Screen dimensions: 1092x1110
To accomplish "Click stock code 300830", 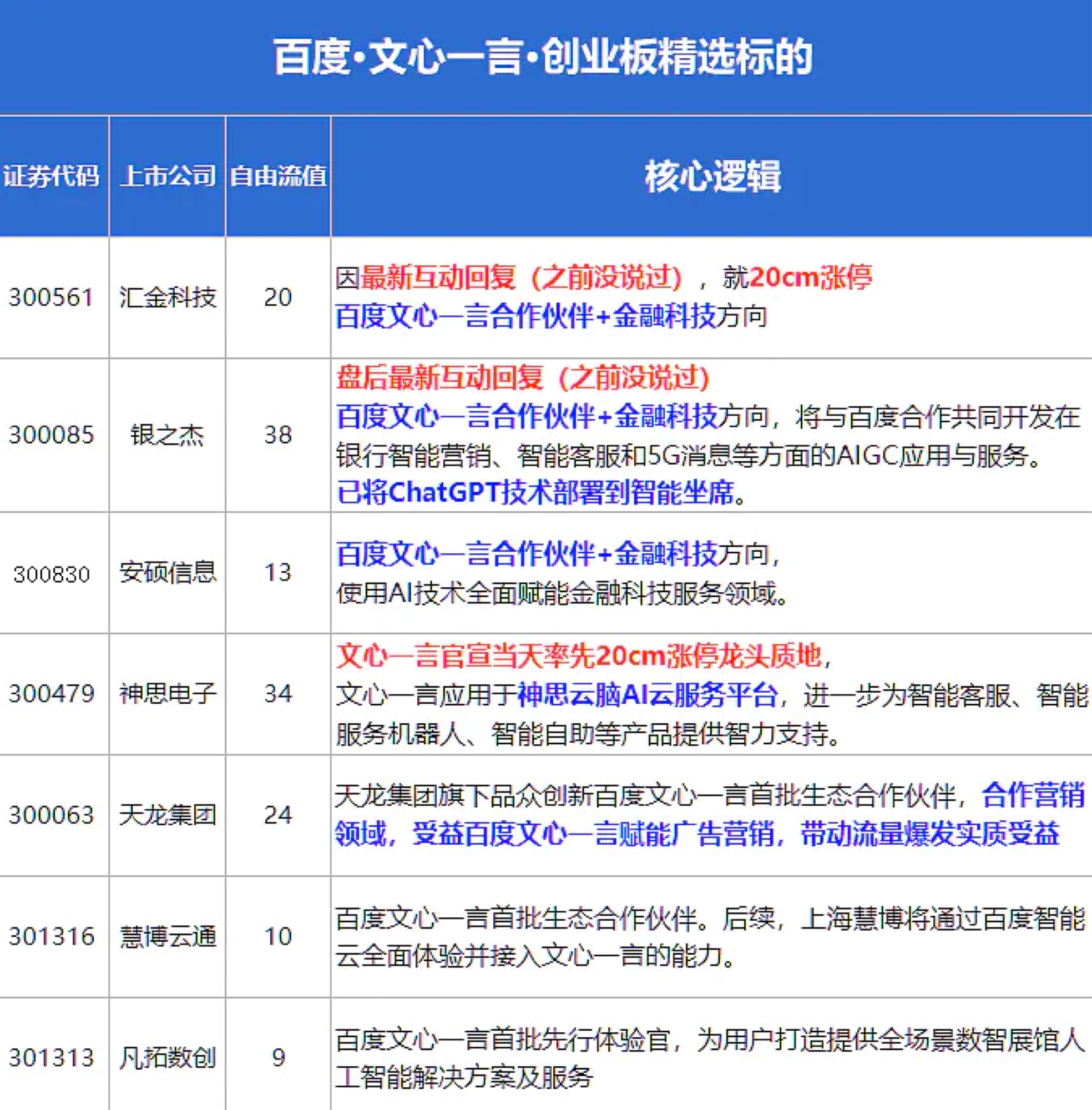I will [x=52, y=574].
